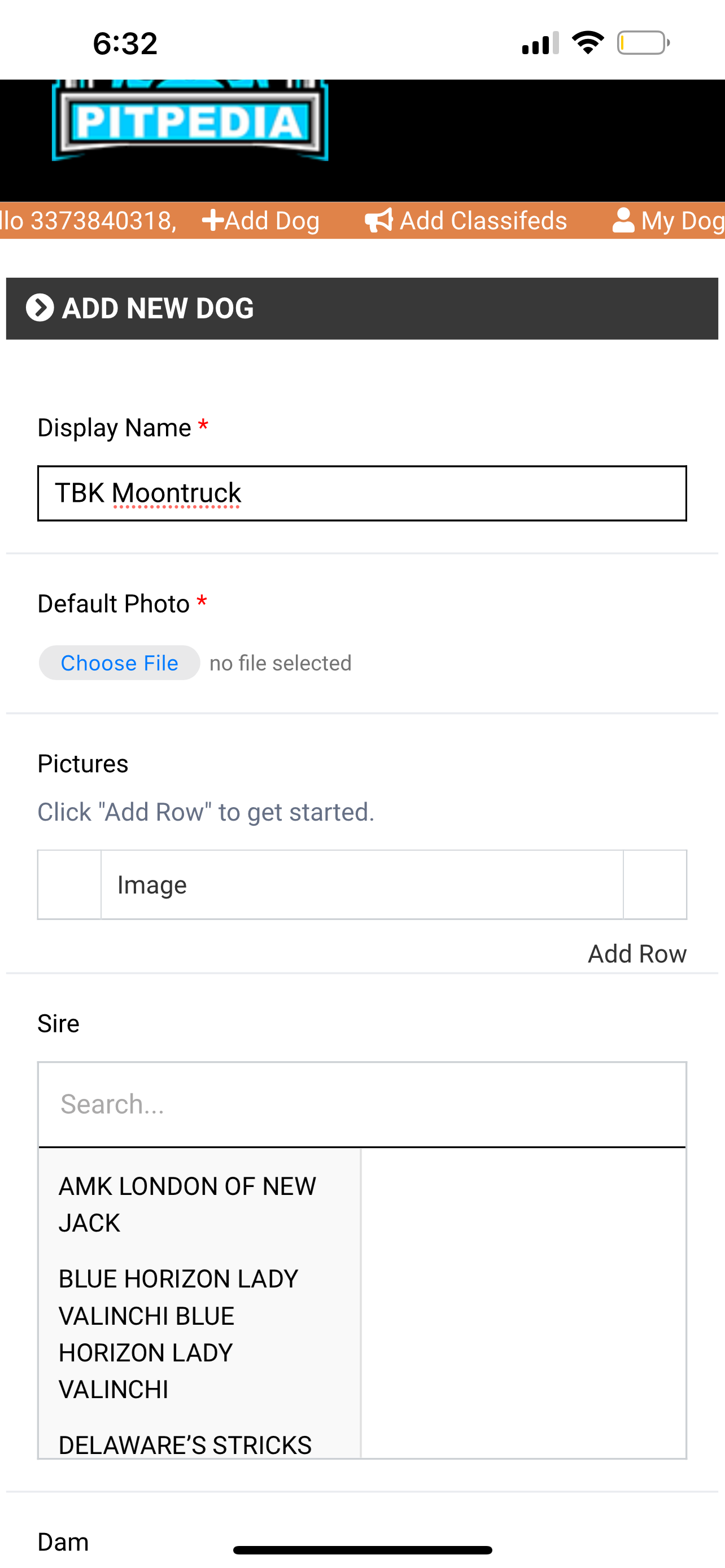Select AMK LONDON OF NEW JACK sire
Viewport: 725px width, 1568px height.
tap(187, 1204)
